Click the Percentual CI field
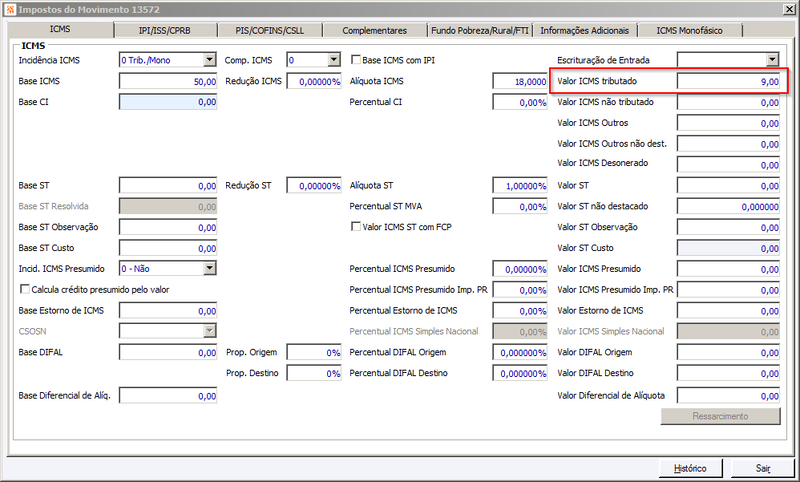 (520, 102)
